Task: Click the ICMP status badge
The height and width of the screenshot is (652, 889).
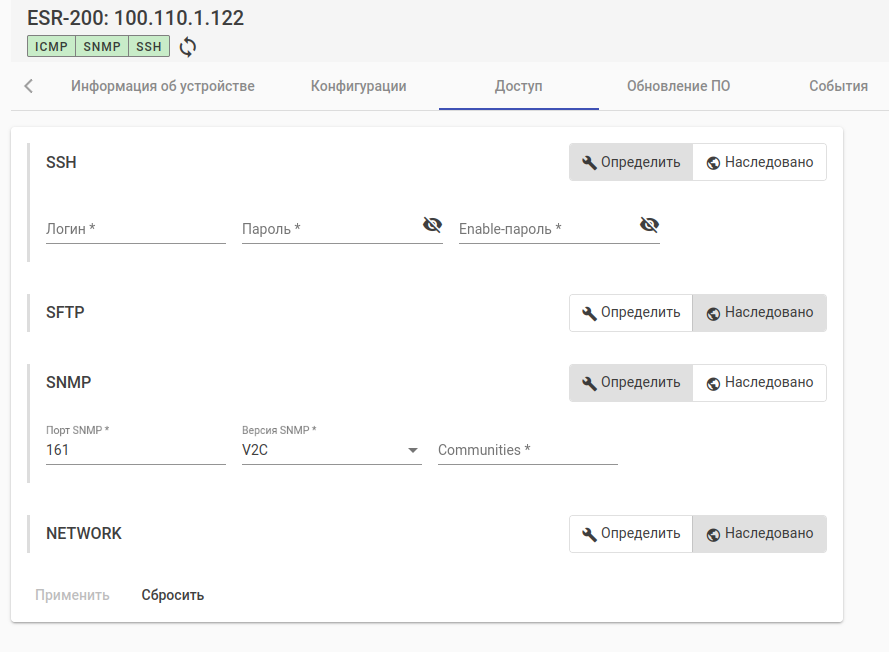Action: tap(51, 46)
